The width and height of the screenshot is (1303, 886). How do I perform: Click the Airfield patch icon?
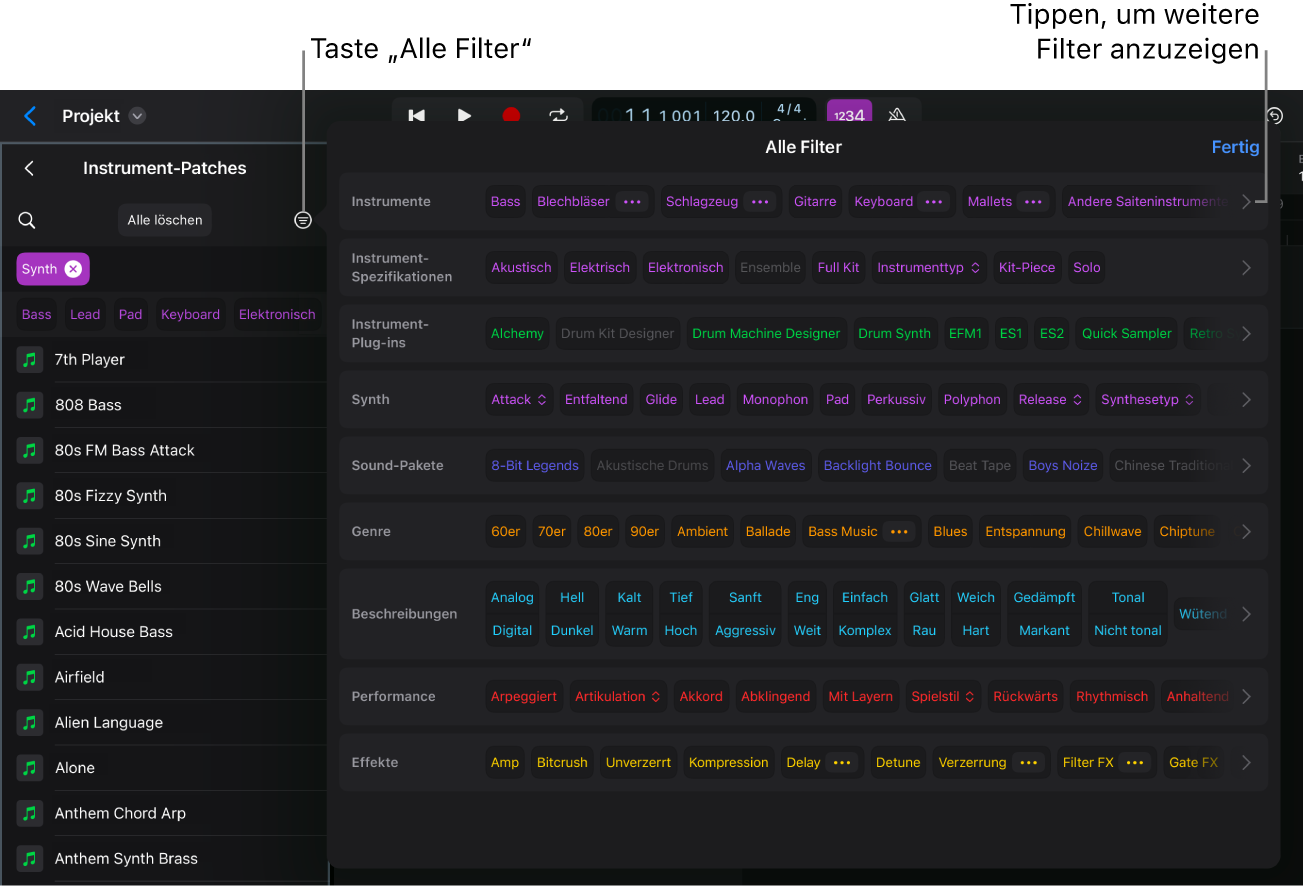[30, 677]
